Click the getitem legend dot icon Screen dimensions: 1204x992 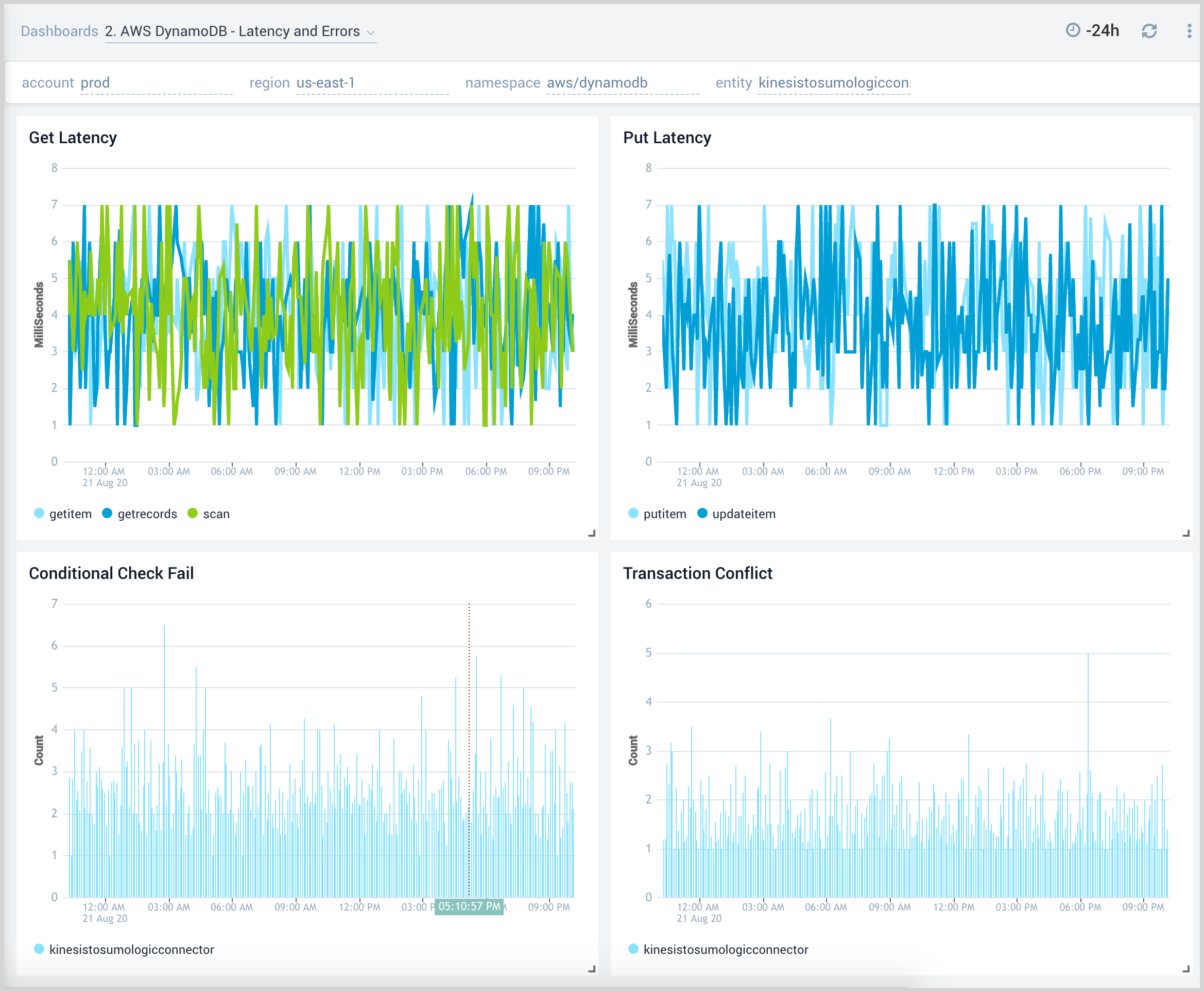[39, 514]
